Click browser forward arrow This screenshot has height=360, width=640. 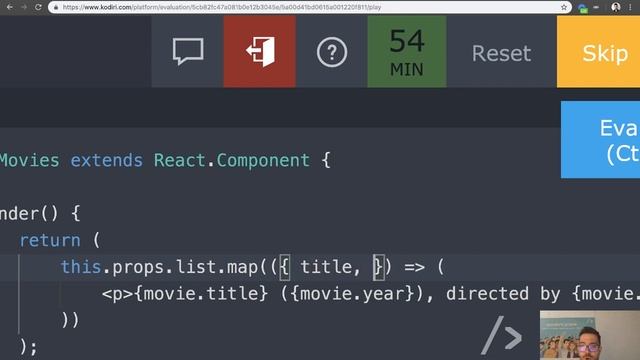click(x=24, y=7)
